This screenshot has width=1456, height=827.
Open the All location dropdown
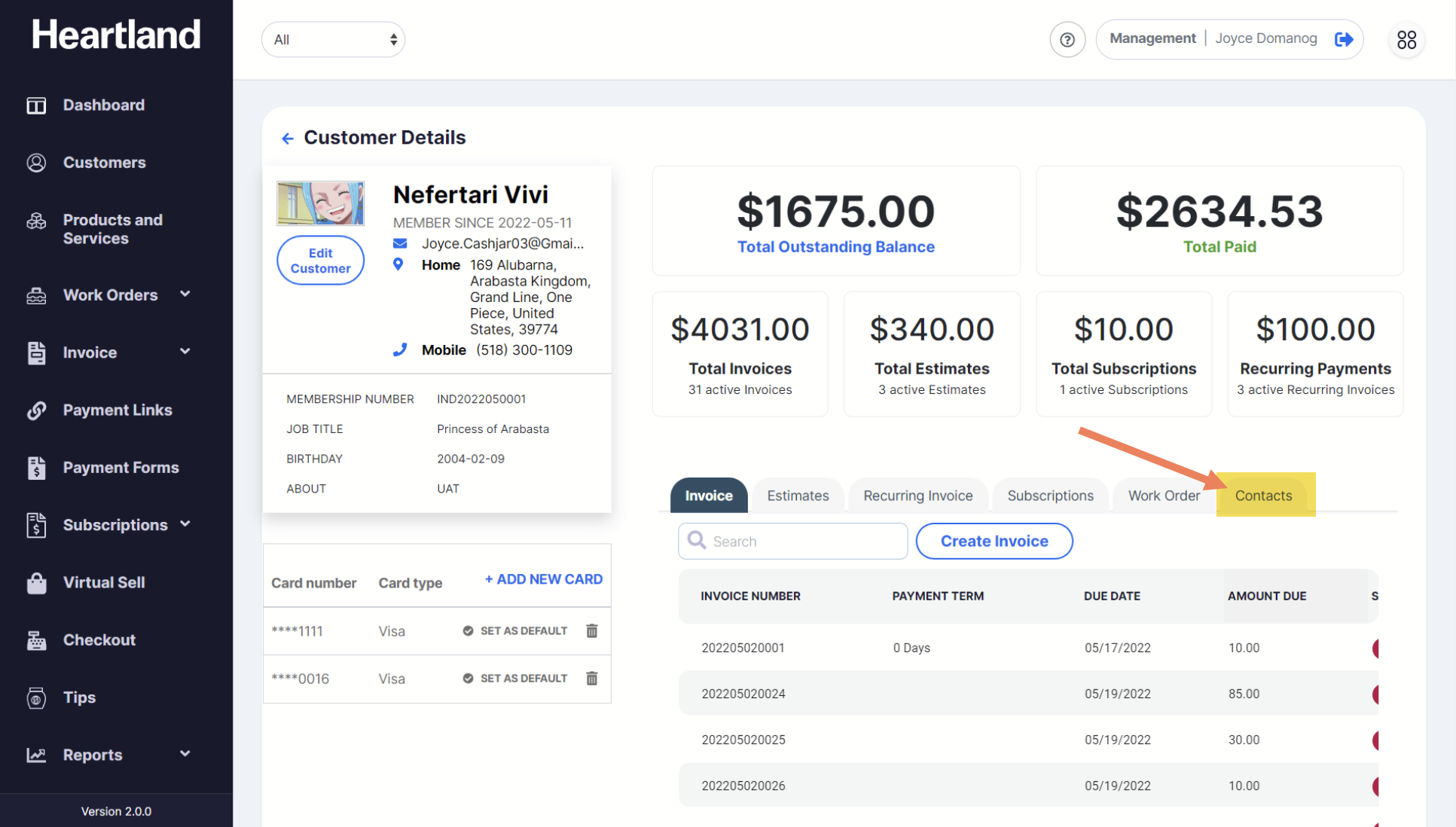[333, 40]
